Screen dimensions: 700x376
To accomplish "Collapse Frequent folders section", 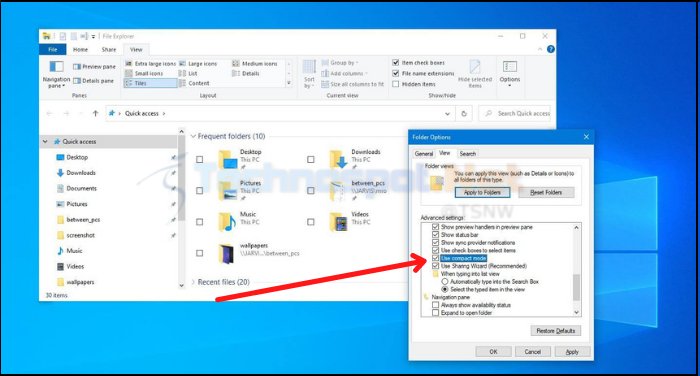I will (193, 136).
